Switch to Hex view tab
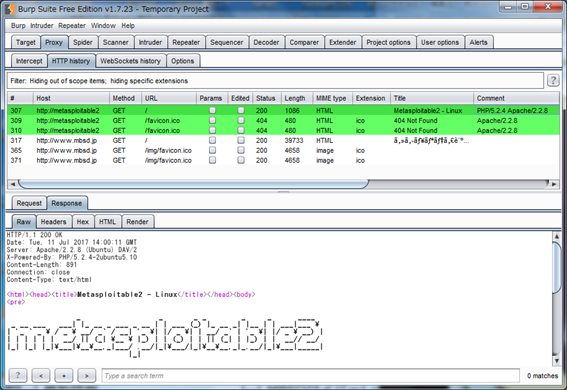The image size is (567, 390). [82, 222]
